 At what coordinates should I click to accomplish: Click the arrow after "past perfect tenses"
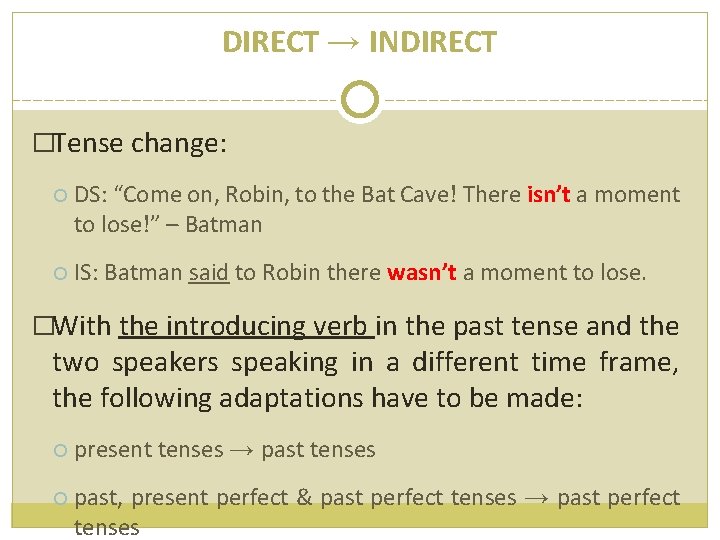pyautogui.click(x=537, y=497)
